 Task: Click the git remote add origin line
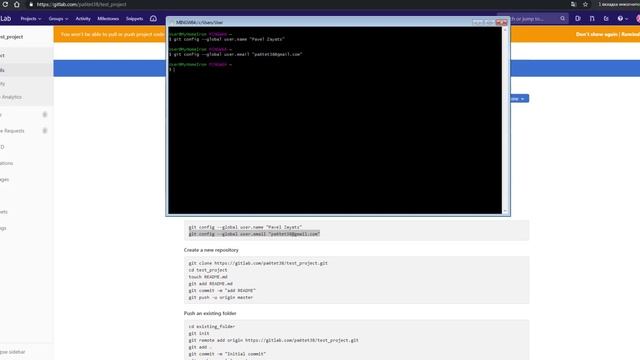[x=273, y=340]
